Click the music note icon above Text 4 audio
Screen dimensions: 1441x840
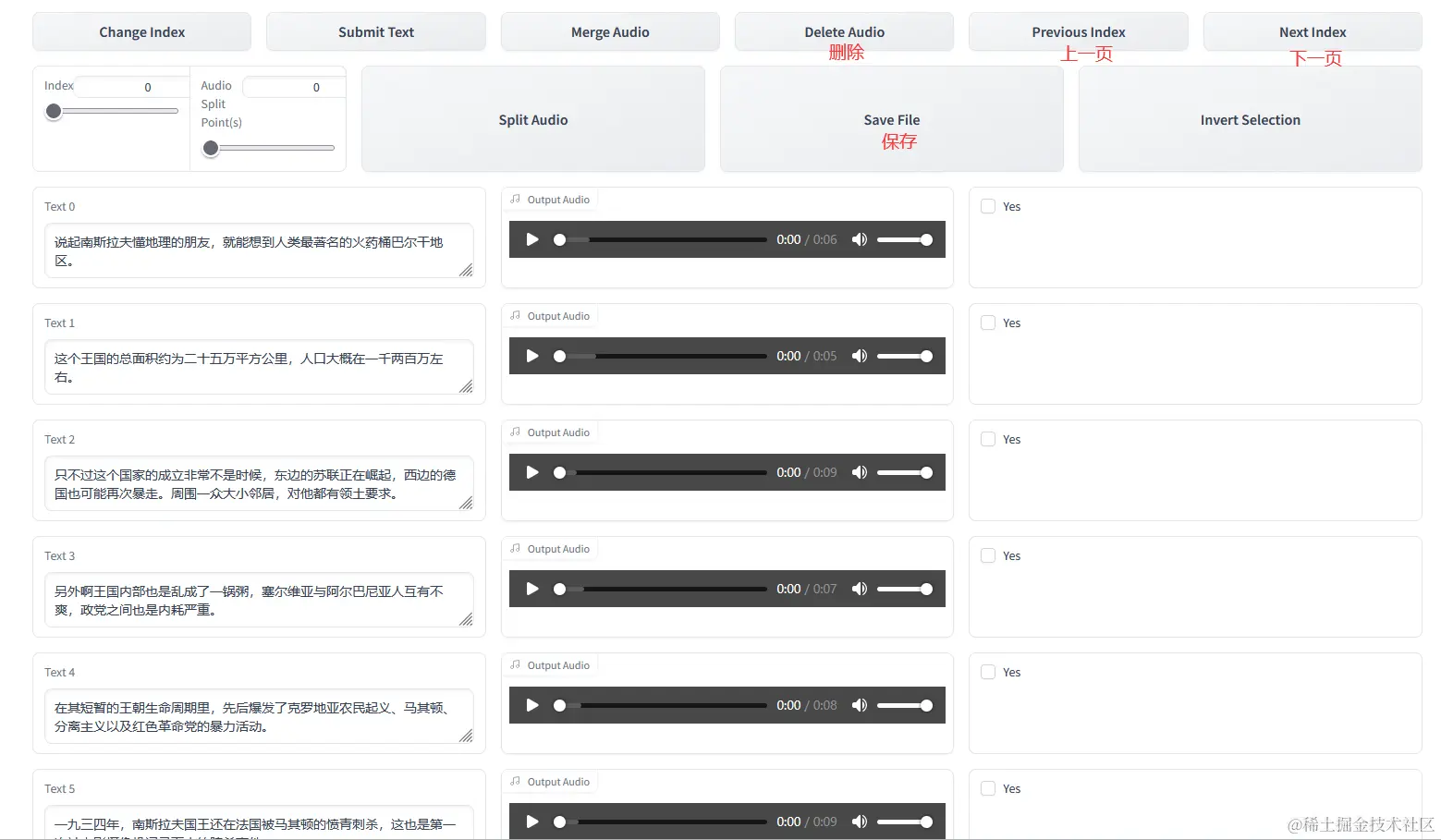[x=516, y=664]
